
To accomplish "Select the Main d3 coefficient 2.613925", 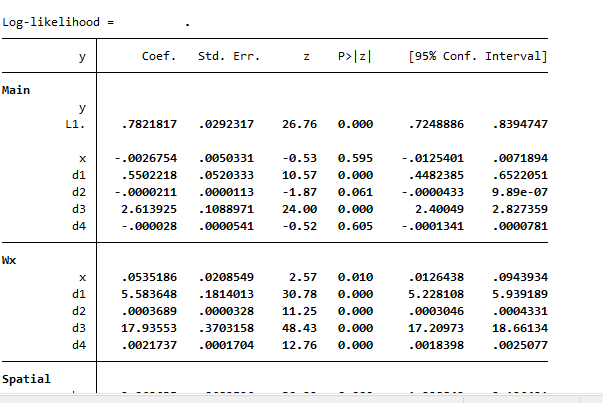I will pos(149,209).
